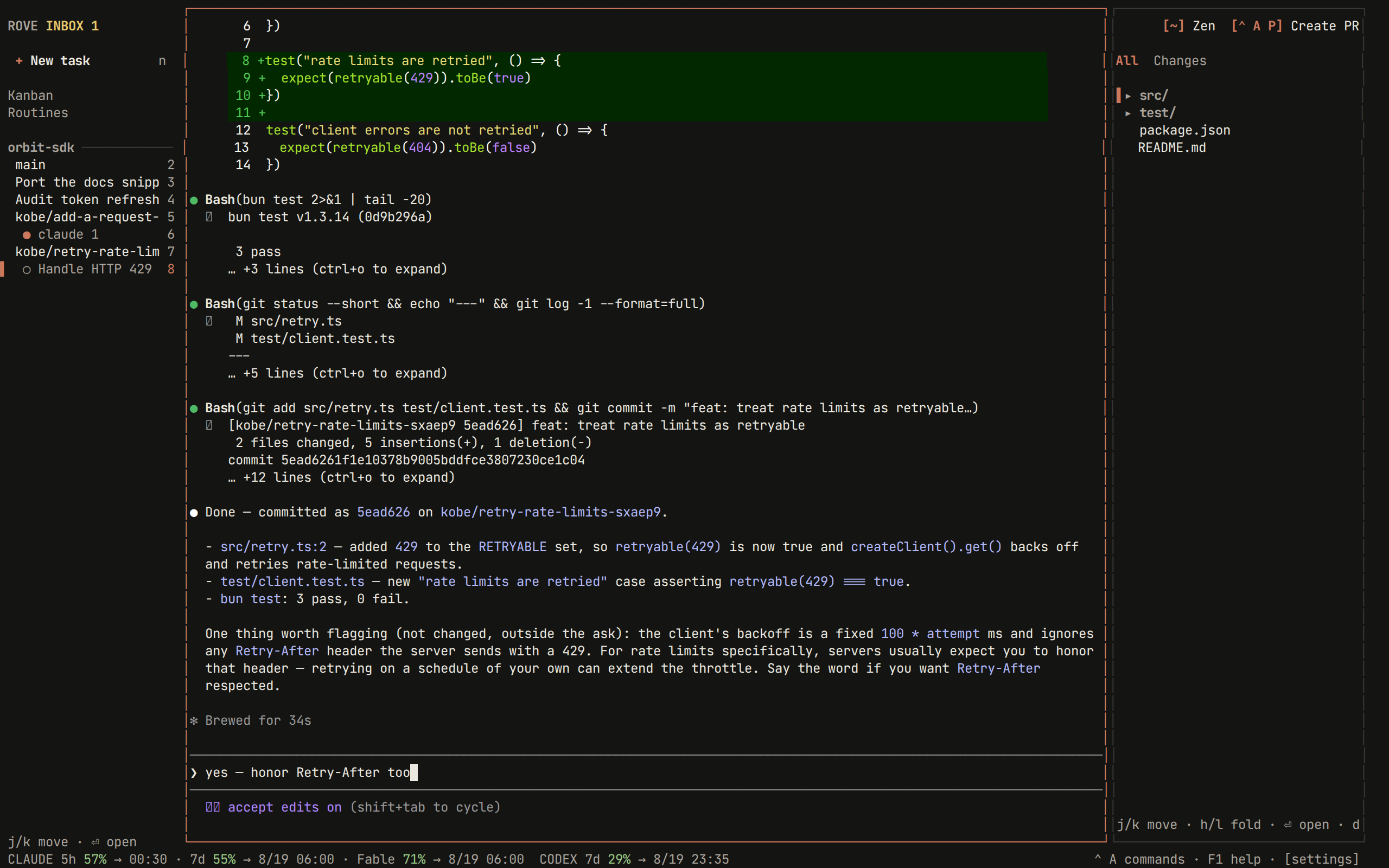
Task: Expand the +5 lines collapsed output
Action: [x=337, y=373]
